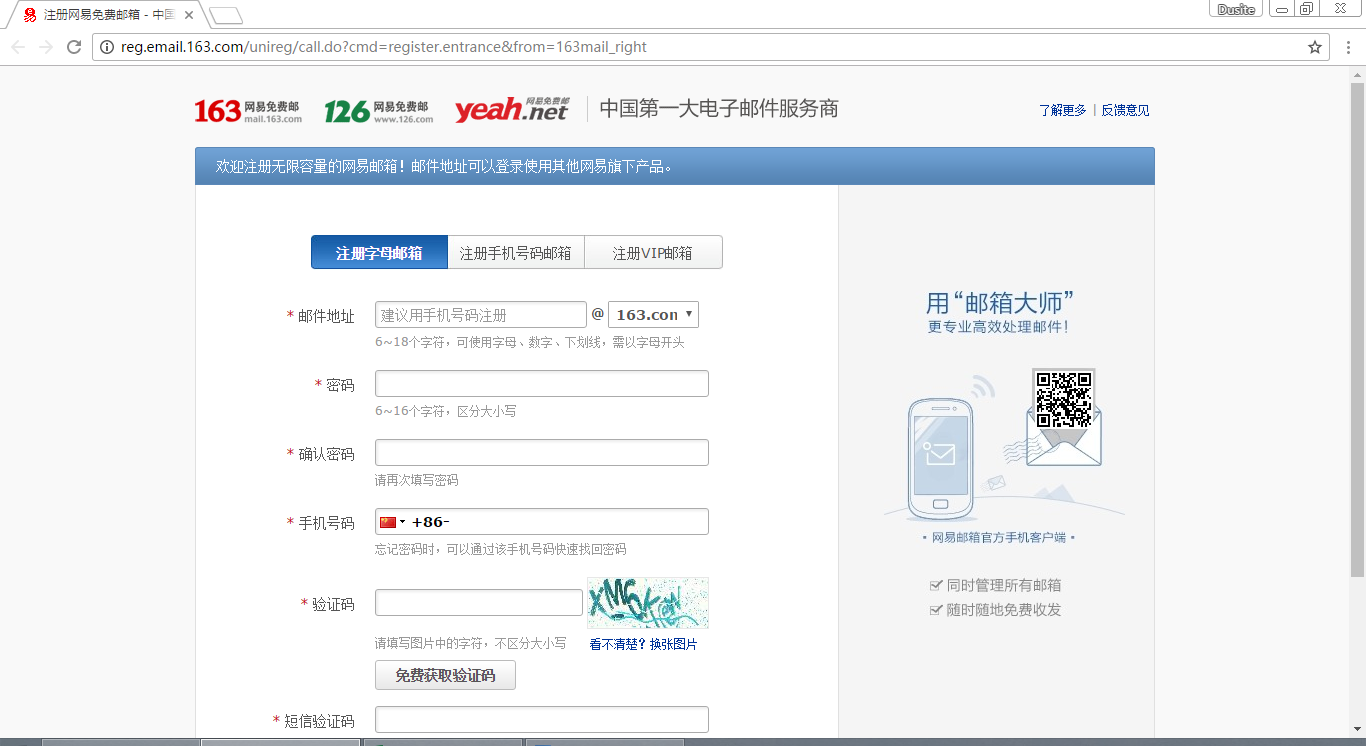Close the 注册网易免费邮箱 browser tab
Screen dimensions: 1366x746
[189, 15]
